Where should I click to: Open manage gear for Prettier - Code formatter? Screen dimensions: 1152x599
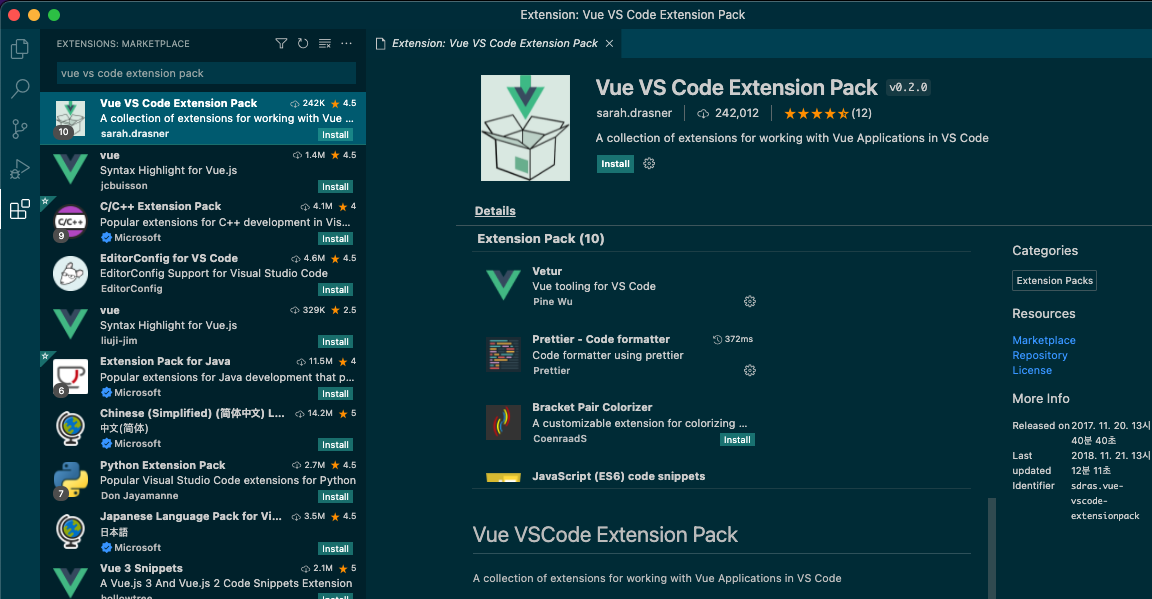coord(749,370)
